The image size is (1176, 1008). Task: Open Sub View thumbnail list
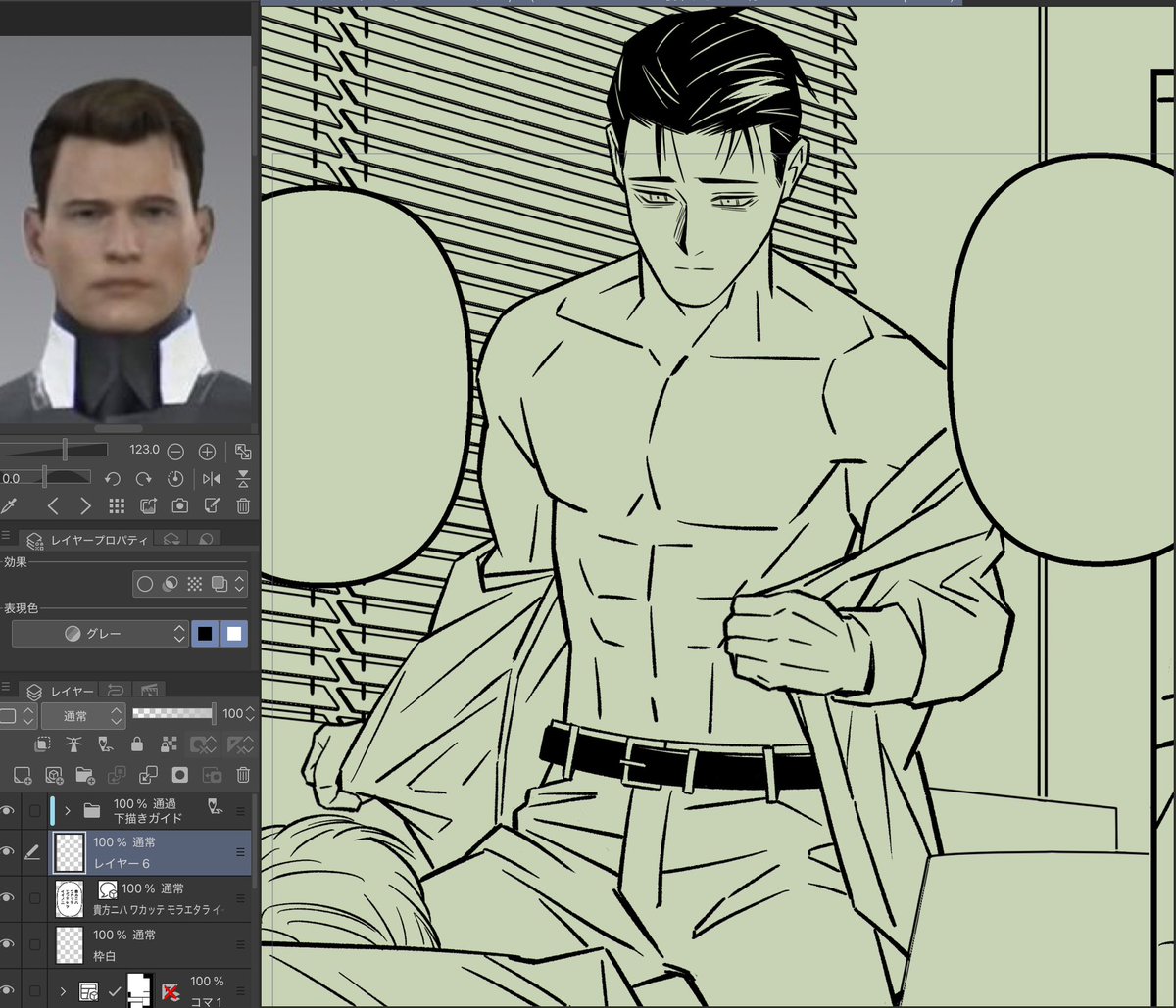117,506
